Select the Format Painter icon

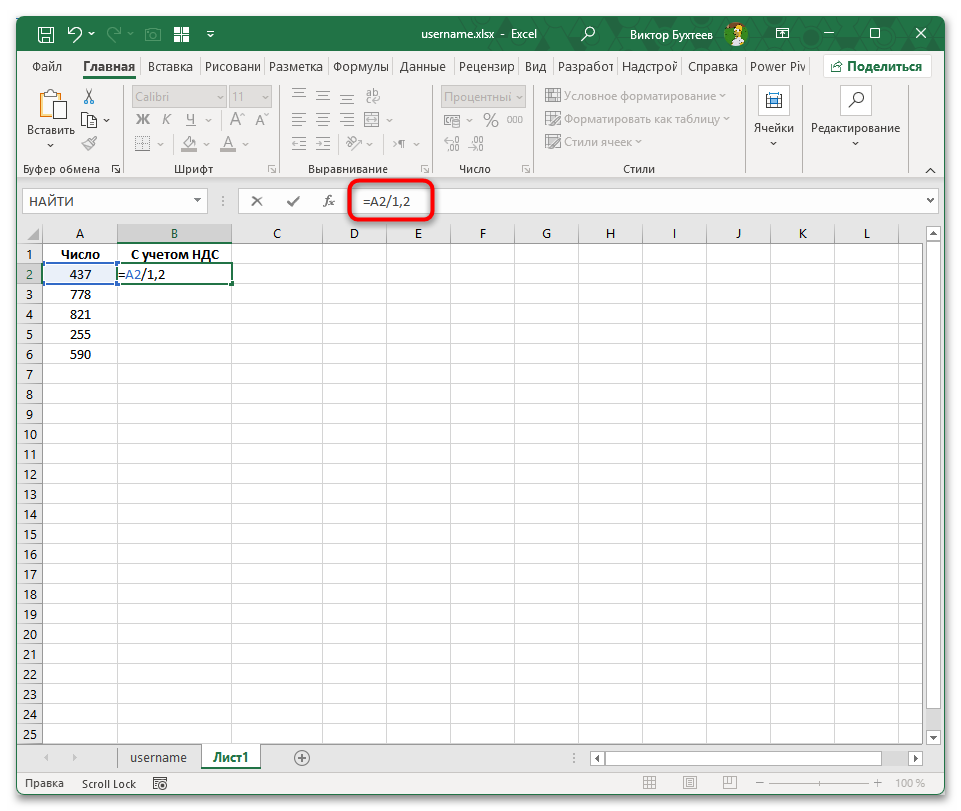click(88, 143)
